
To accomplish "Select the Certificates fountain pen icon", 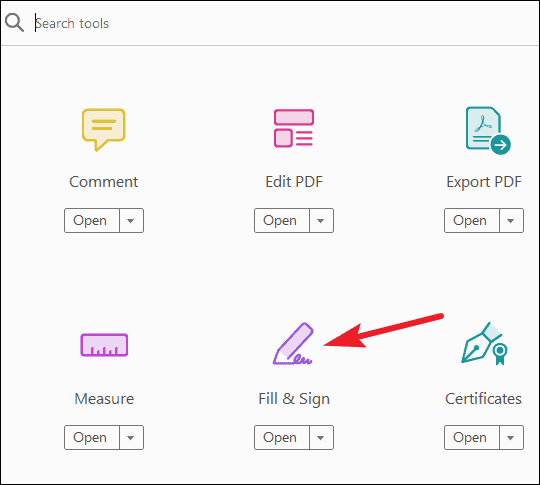I will pos(484,344).
